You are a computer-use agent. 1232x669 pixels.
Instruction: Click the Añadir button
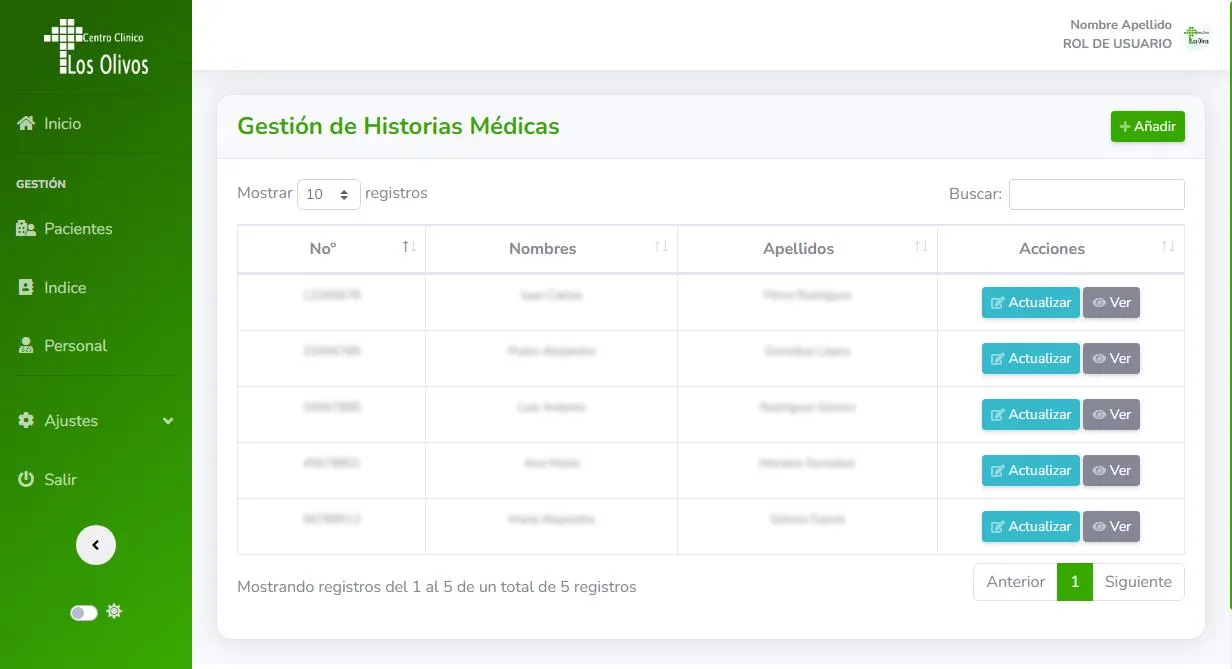(x=1147, y=127)
